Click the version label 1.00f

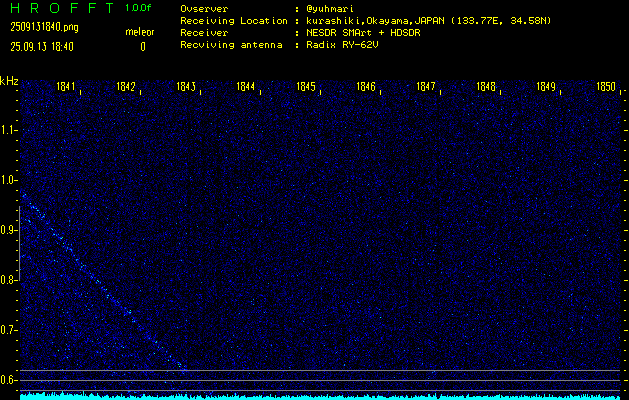(x=138, y=8)
